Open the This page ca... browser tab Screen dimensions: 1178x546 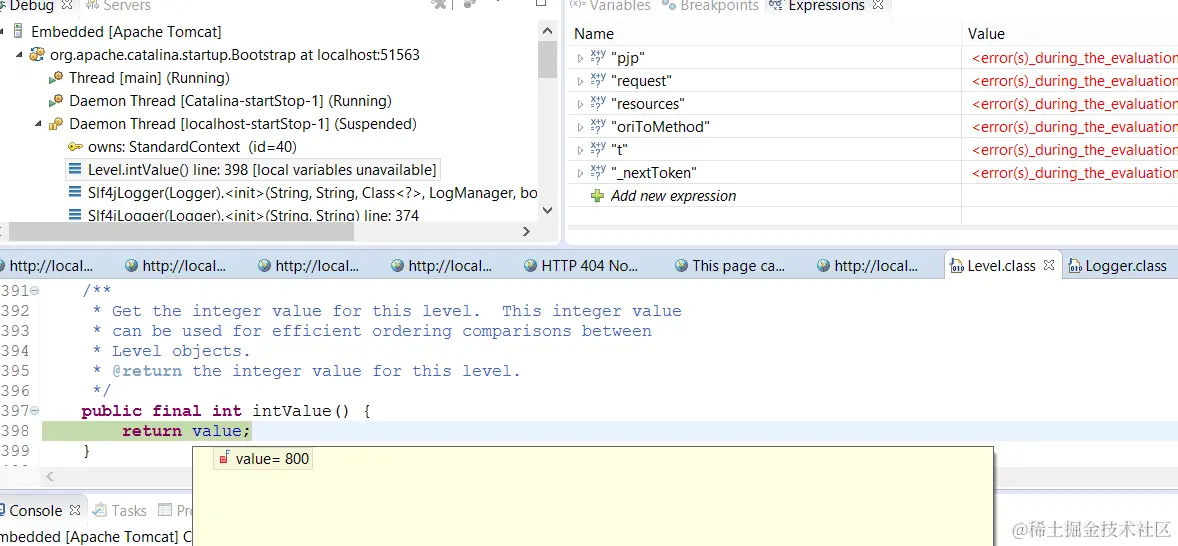pyautogui.click(x=730, y=265)
